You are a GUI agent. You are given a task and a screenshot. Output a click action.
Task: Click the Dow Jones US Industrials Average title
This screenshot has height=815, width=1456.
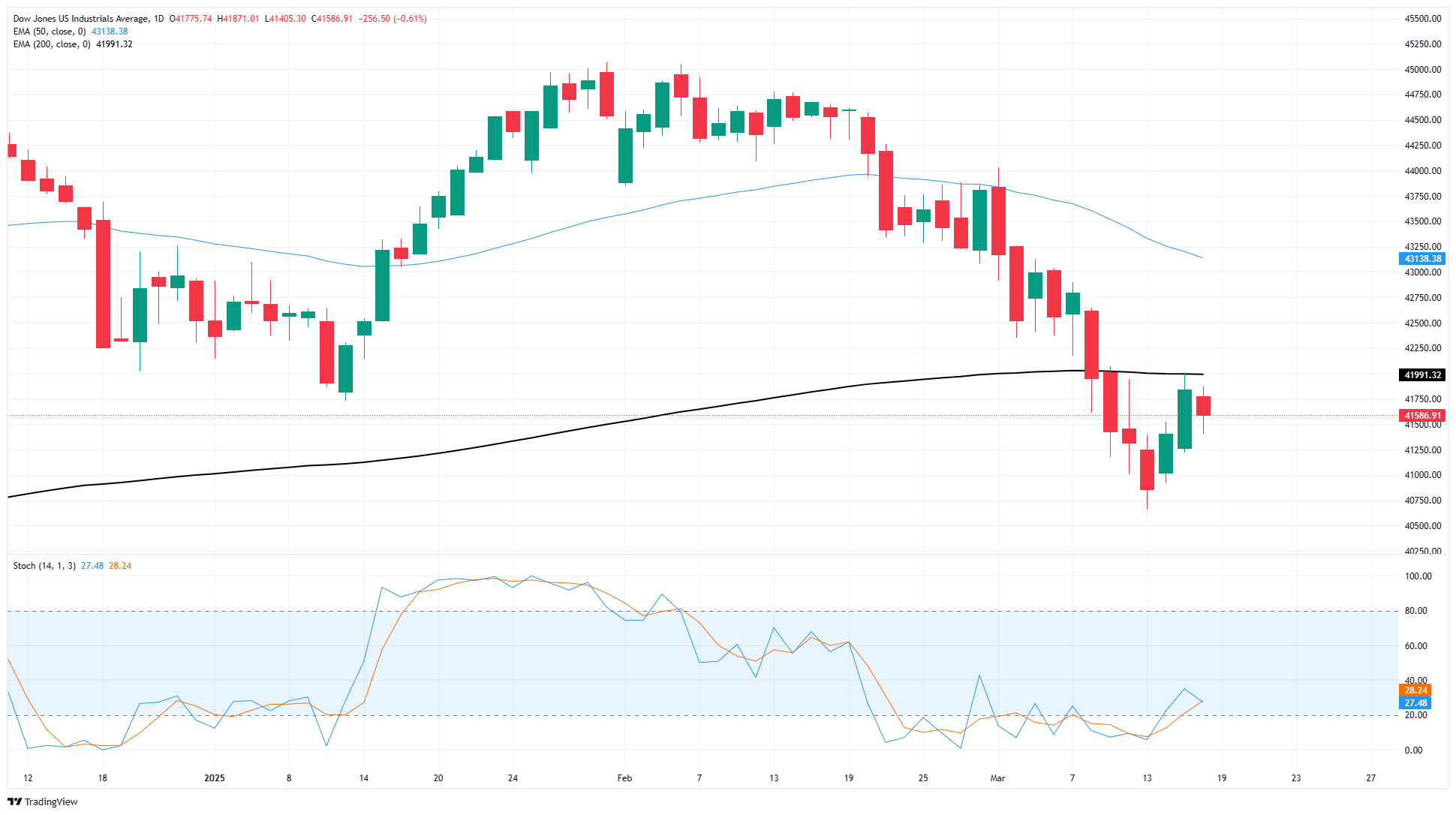(80, 19)
